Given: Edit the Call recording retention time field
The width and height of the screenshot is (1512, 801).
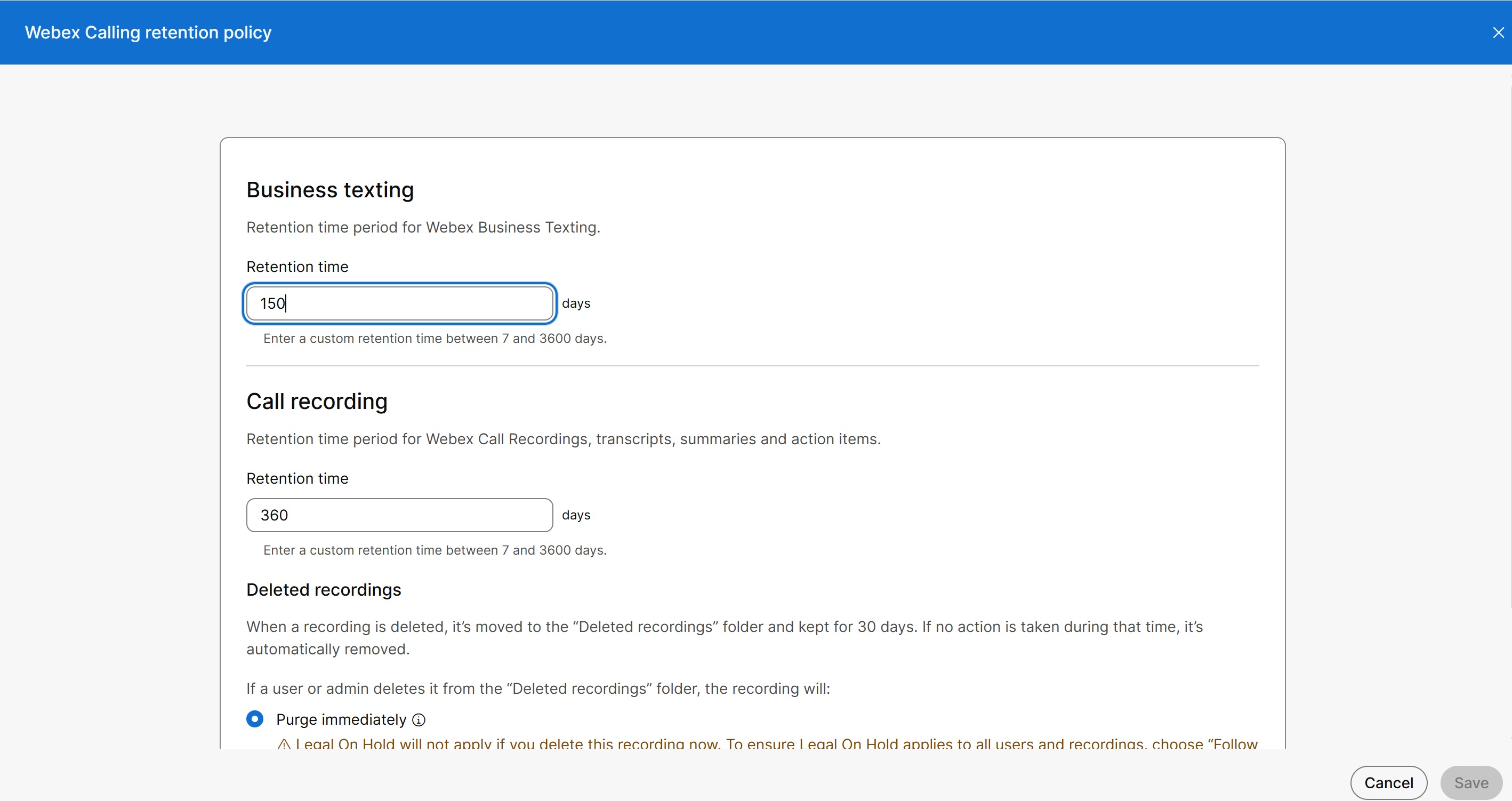Looking at the screenshot, I should (400, 515).
